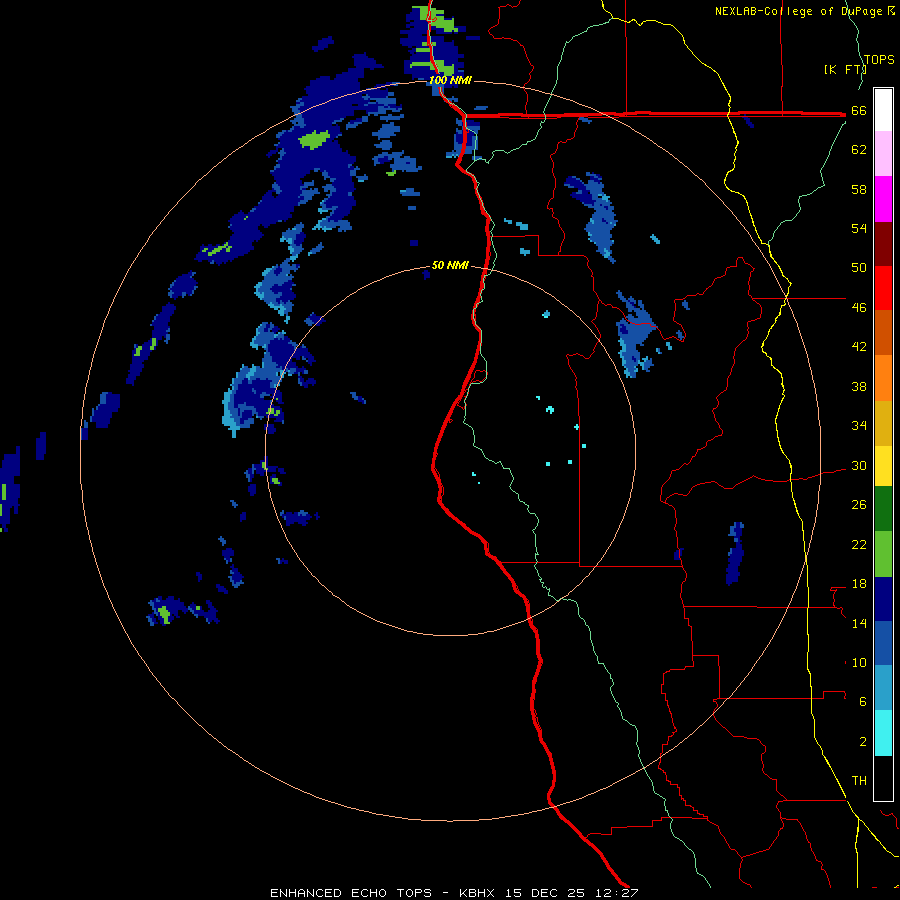Click the legend value 46
This screenshot has height=900, width=900.
pyautogui.click(x=859, y=308)
